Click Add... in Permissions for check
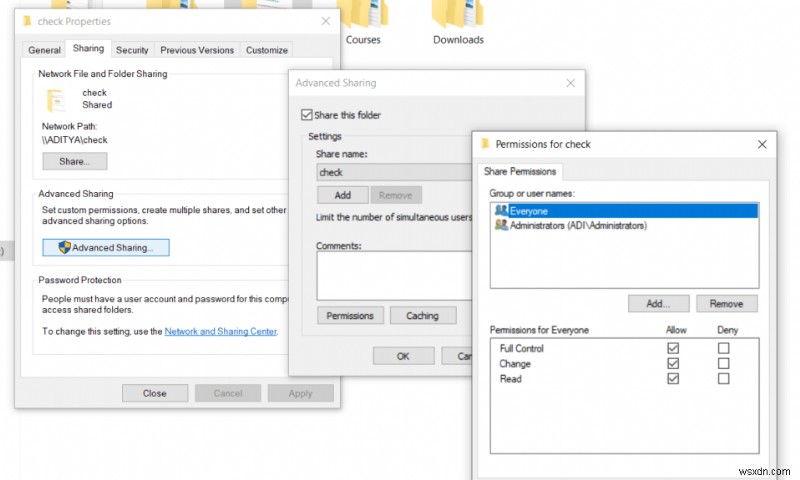This screenshot has height=480, width=800. coord(658,304)
